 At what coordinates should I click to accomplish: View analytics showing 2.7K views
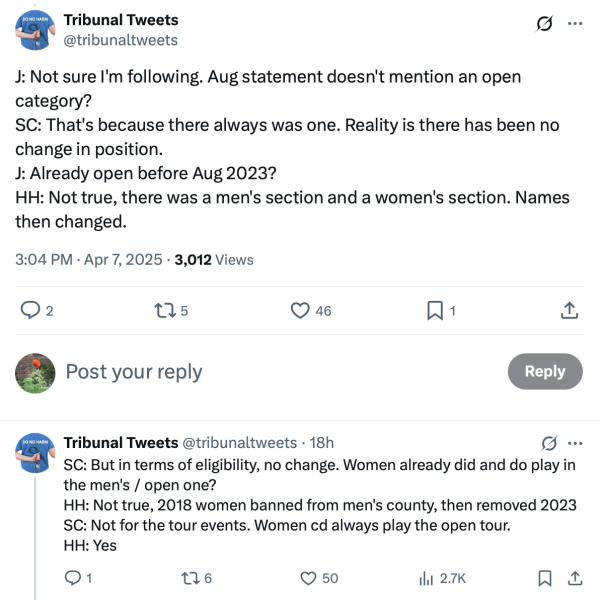[426, 577]
